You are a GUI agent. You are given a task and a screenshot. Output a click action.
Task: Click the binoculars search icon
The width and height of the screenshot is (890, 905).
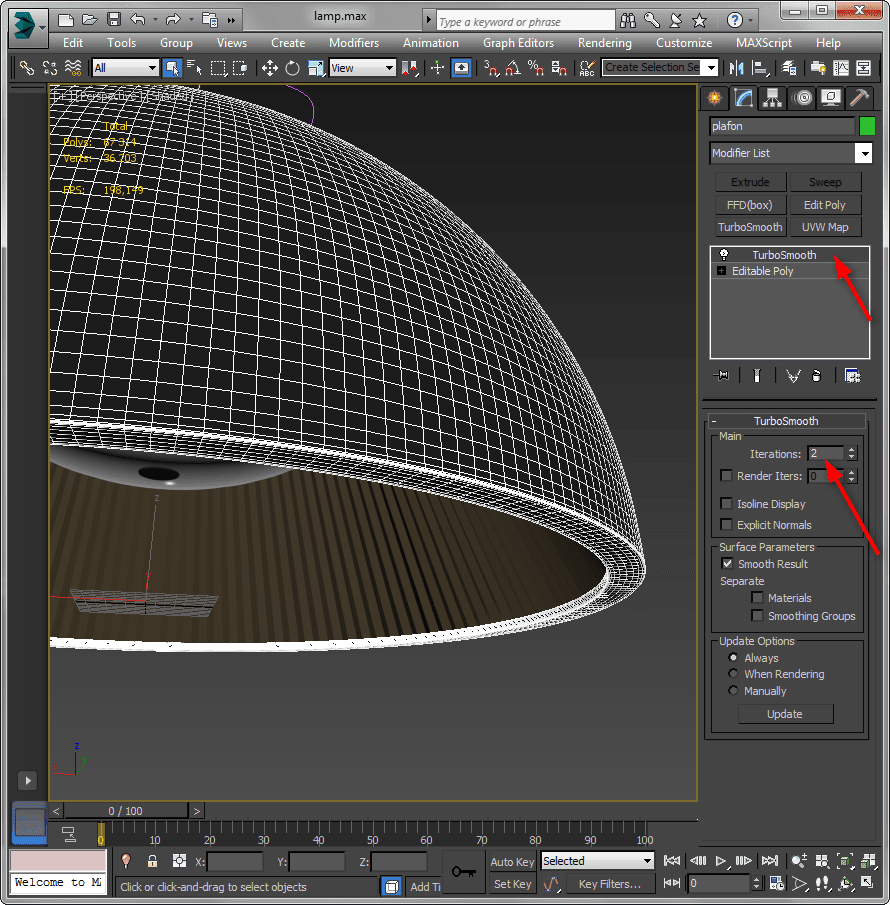coord(628,21)
